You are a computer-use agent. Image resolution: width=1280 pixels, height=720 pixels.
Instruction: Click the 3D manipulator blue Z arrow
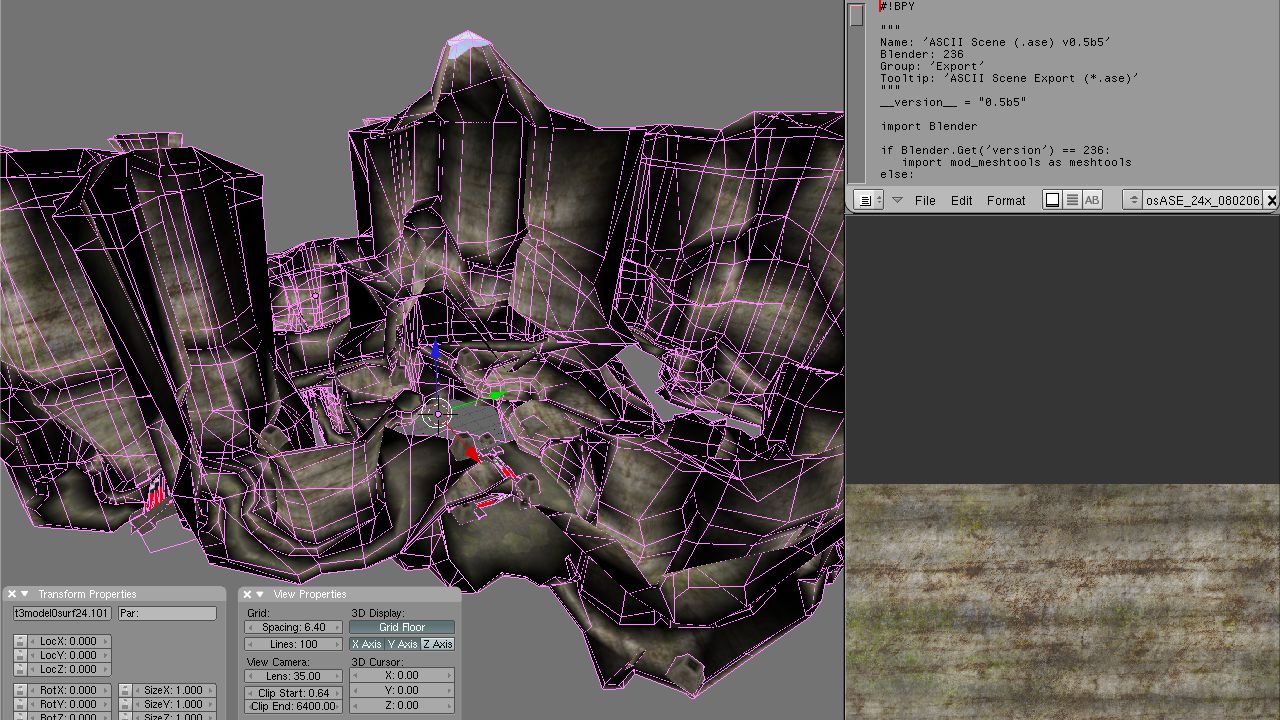(435, 352)
